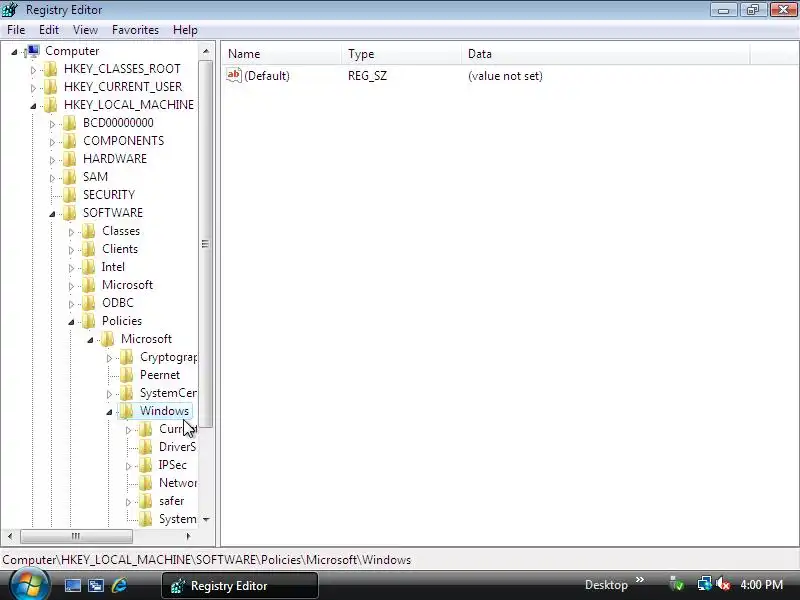Select the Intel folder icon
Viewport: 800px width, 600px height.
pos(89,267)
